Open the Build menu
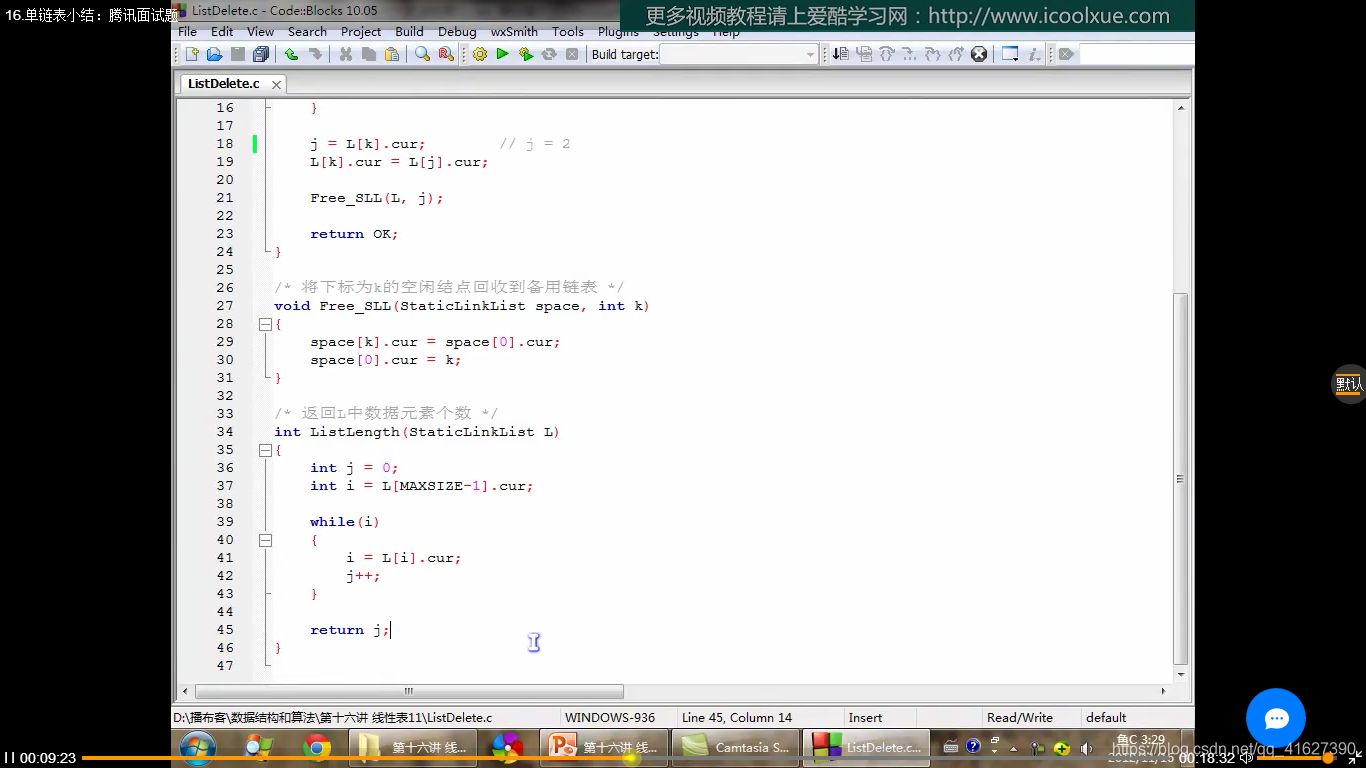This screenshot has height=768, width=1366. pyautogui.click(x=409, y=32)
